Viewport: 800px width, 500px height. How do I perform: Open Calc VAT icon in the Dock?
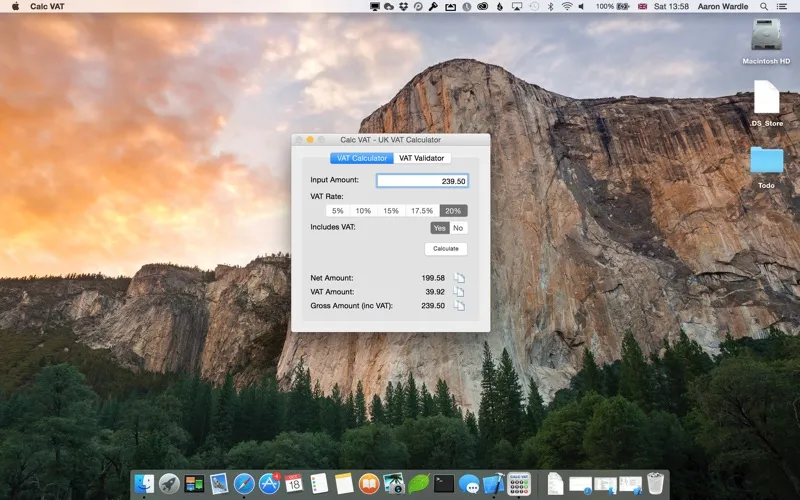pos(519,483)
